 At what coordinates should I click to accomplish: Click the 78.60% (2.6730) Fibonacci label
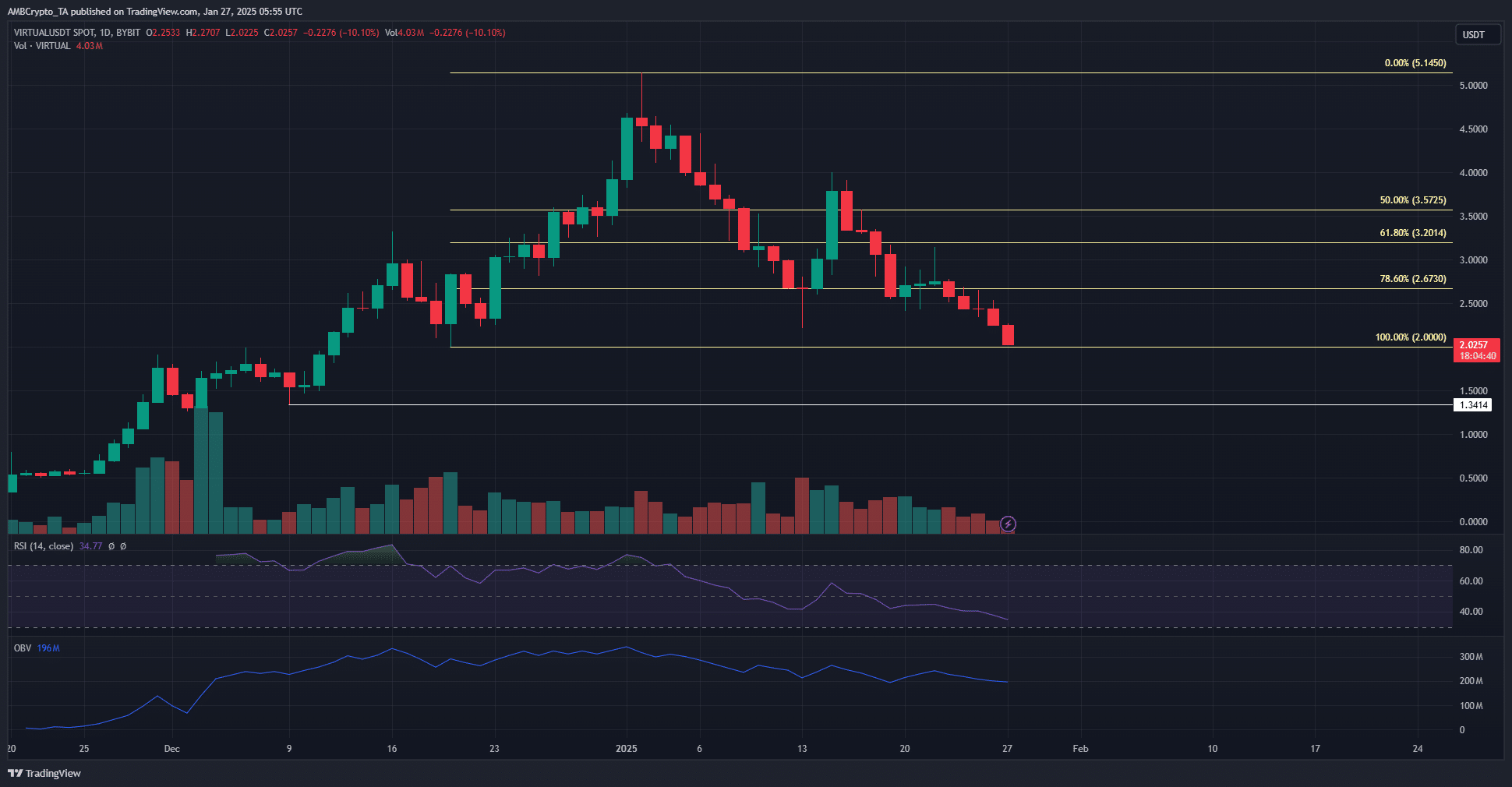point(1412,279)
